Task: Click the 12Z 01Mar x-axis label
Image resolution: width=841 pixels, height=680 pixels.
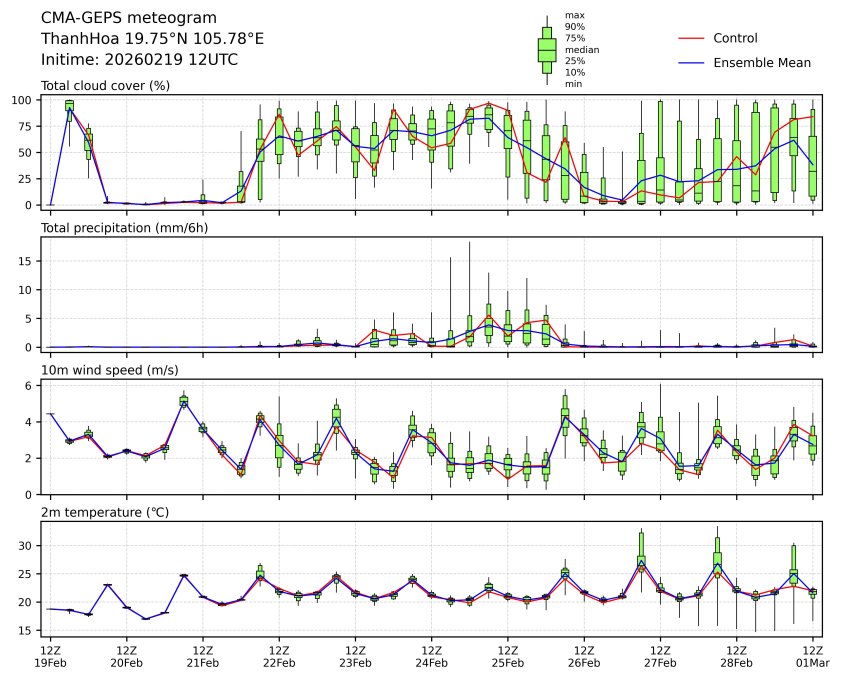Action: point(813,656)
